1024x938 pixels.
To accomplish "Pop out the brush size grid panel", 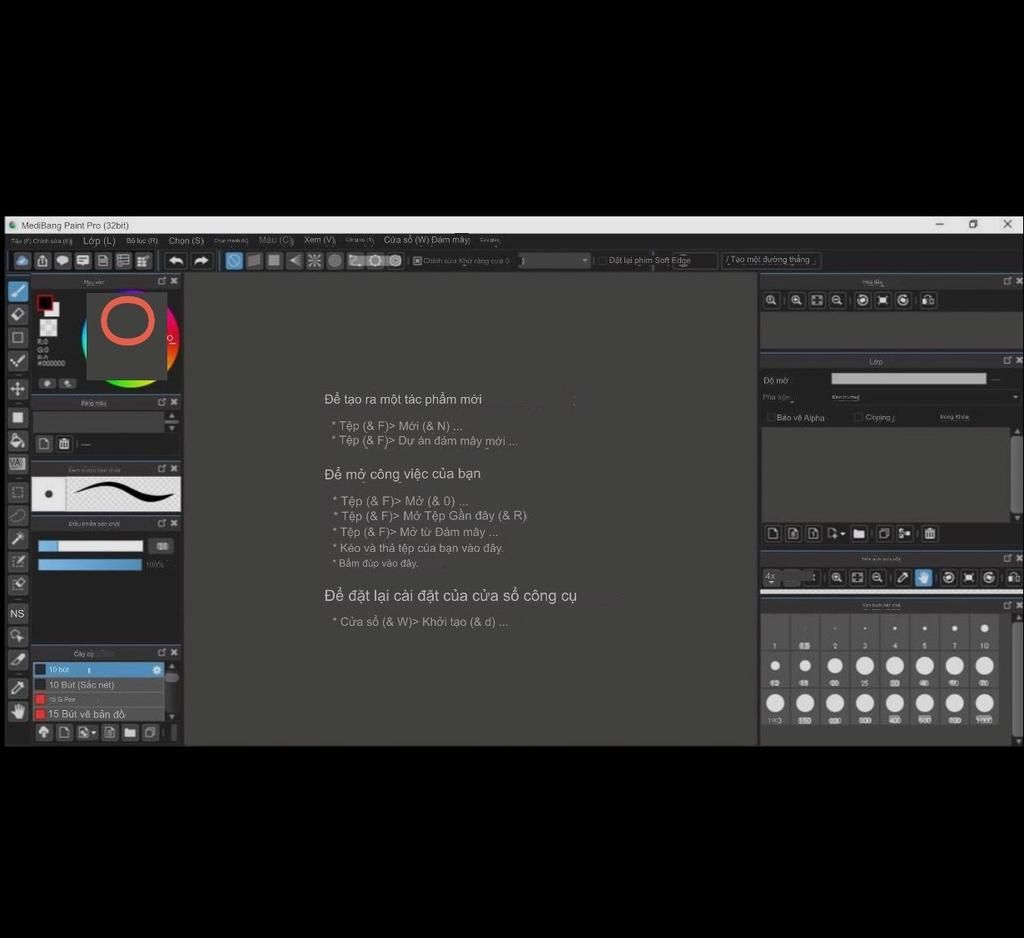I will pyautogui.click(x=1007, y=606).
